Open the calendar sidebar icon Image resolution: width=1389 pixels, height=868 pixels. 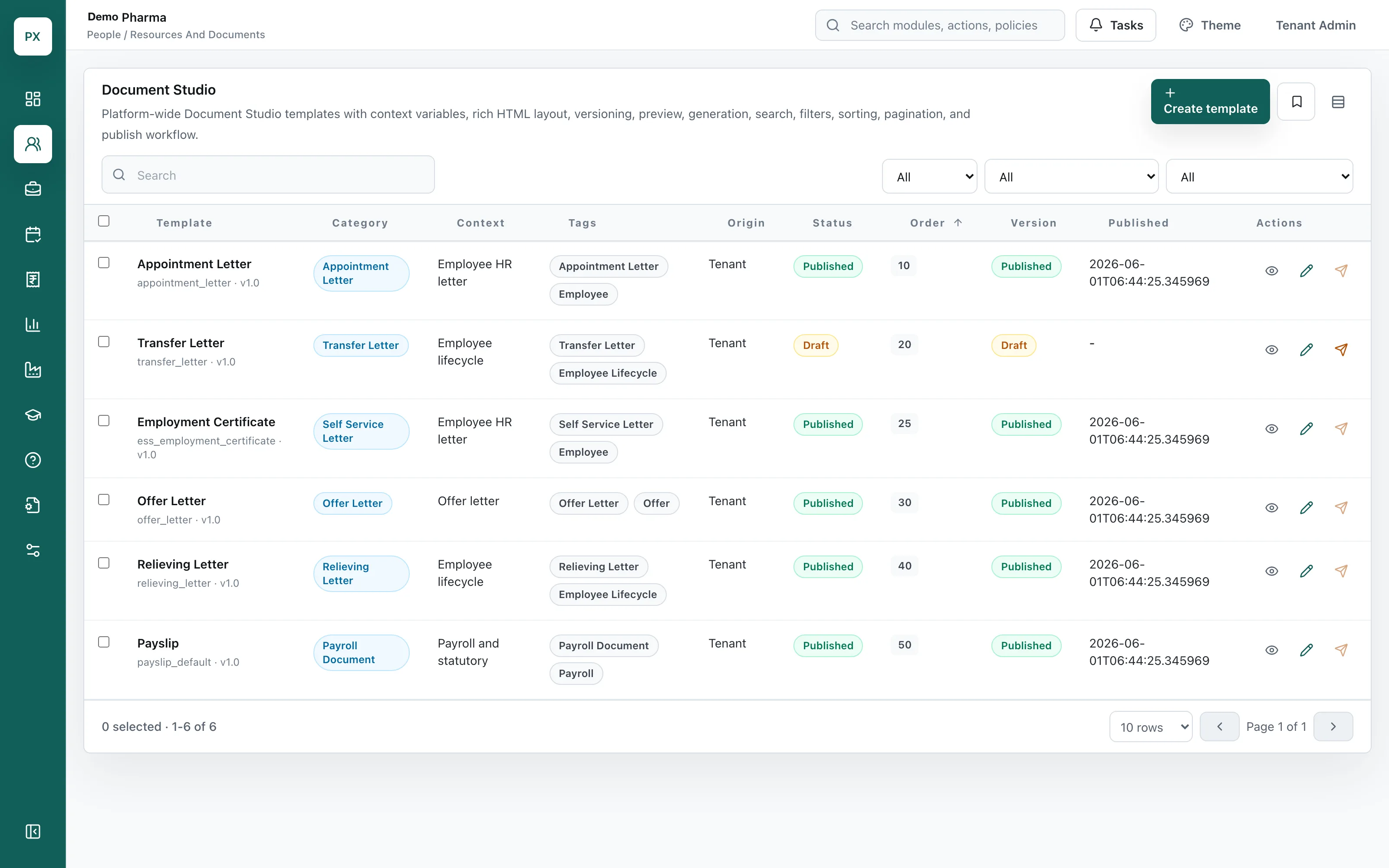tap(33, 234)
